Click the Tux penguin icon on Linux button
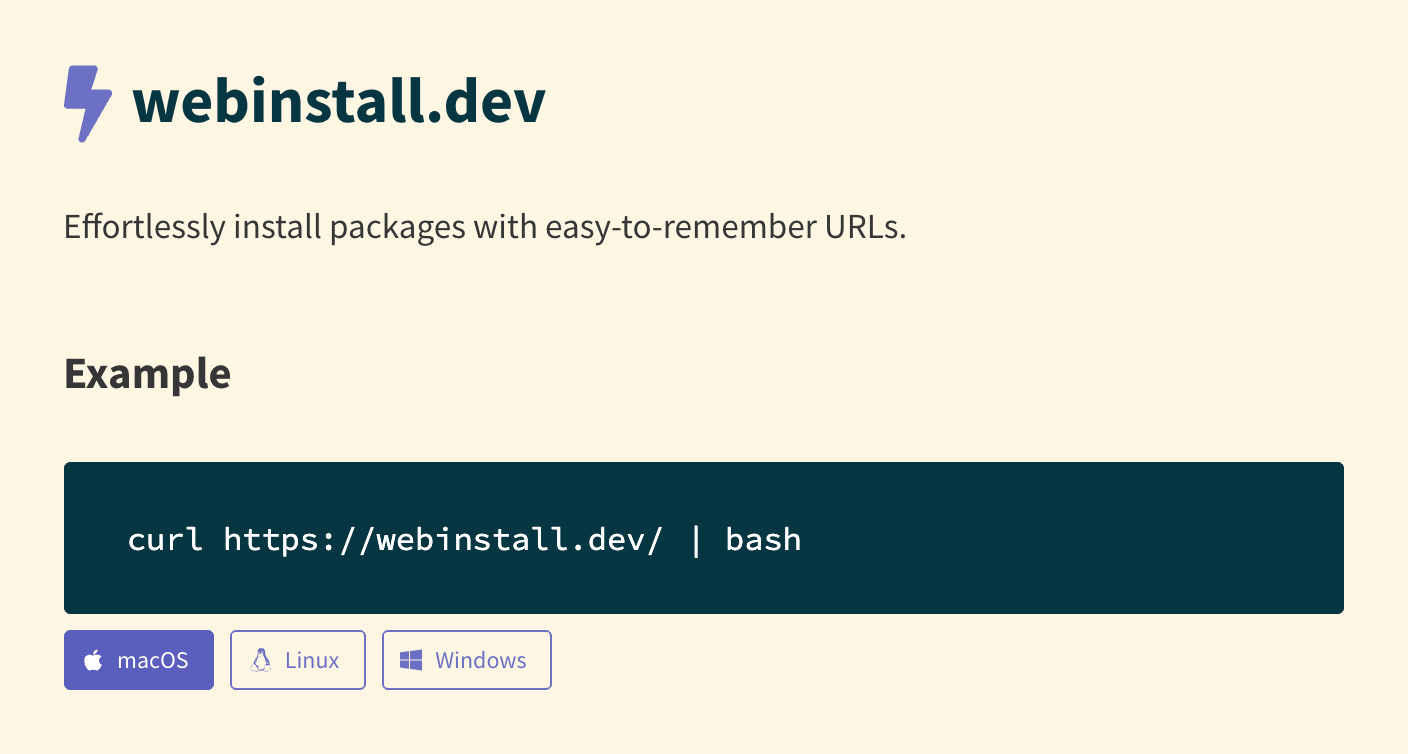Screen dimensions: 1408x754 (262, 659)
